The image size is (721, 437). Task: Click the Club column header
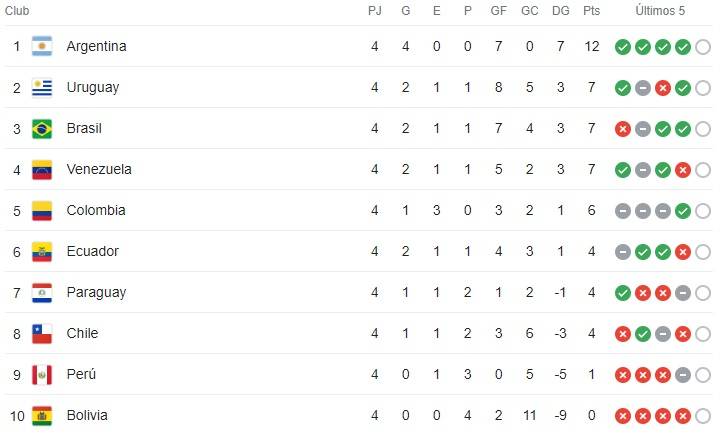tap(19, 11)
